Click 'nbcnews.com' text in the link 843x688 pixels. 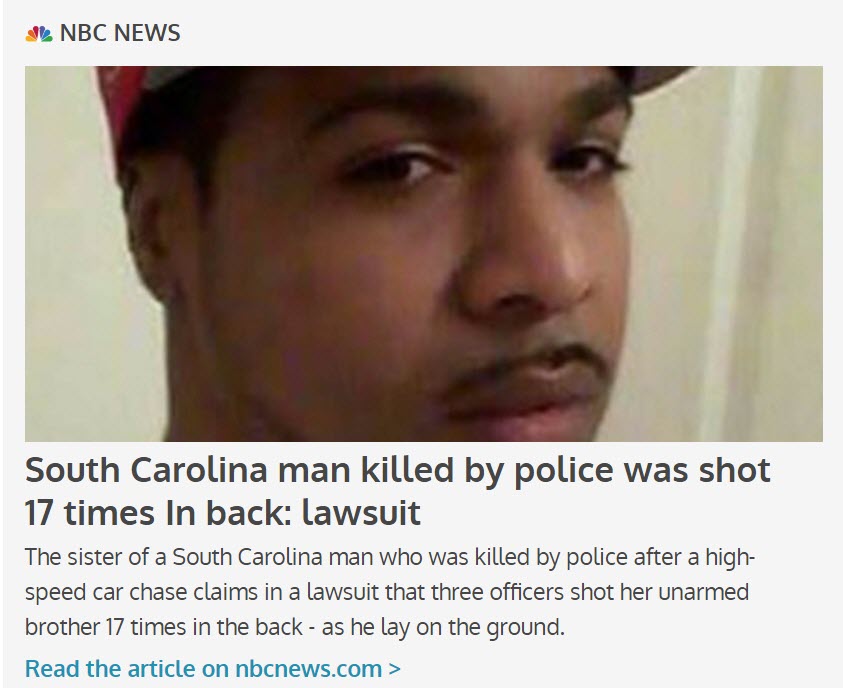click(x=309, y=669)
